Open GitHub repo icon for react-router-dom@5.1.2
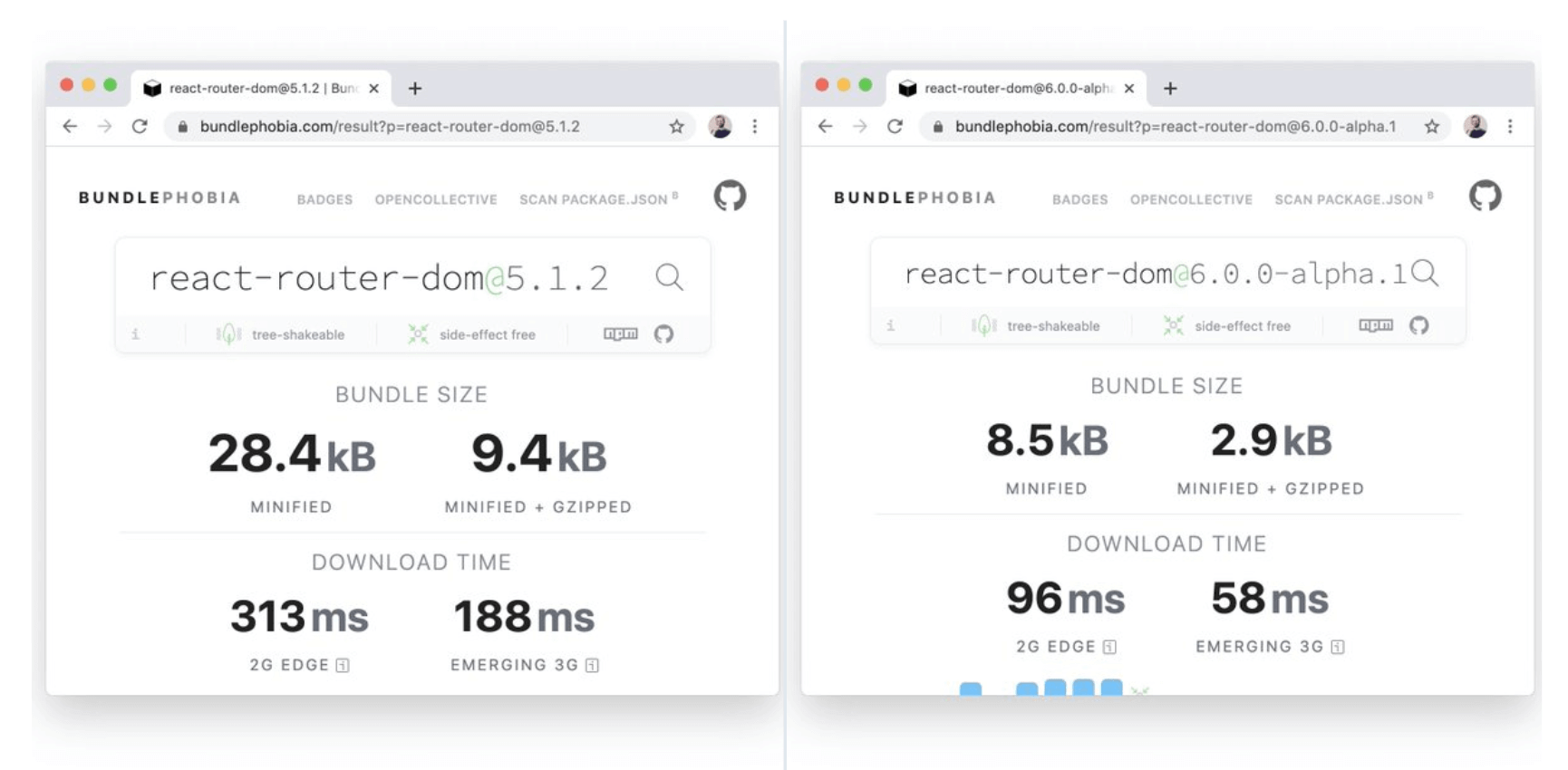1568x770 pixels. pos(663,334)
